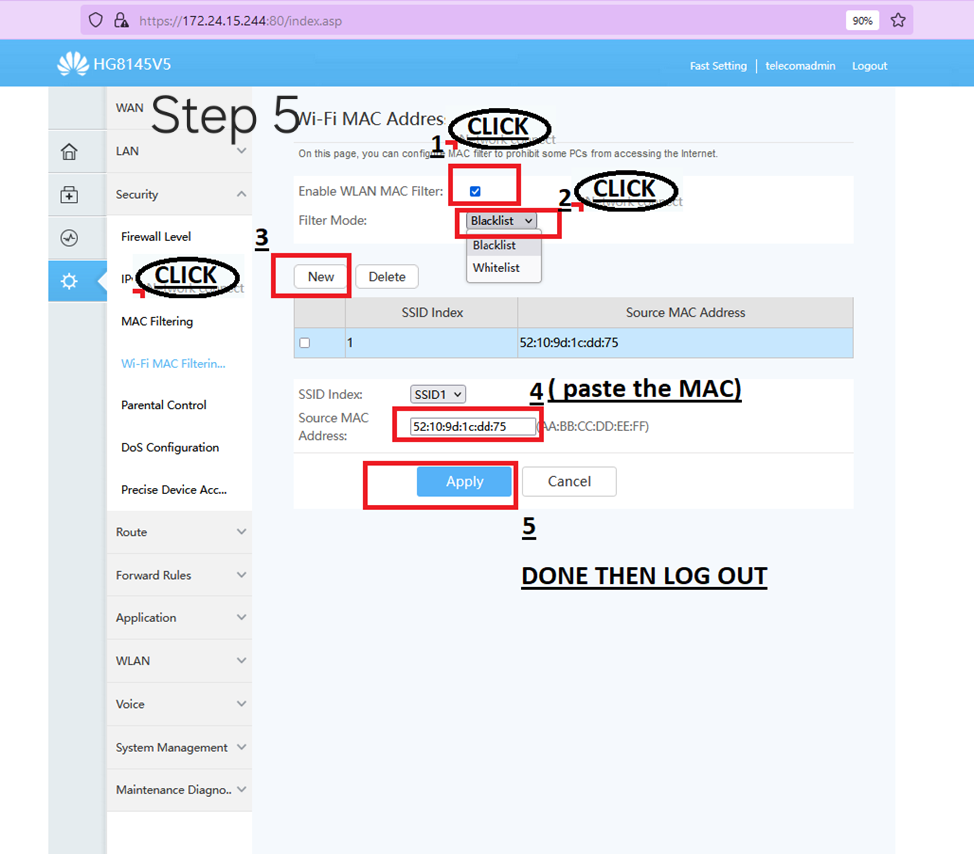Viewport: 974px width, 854px height.
Task: Open Wi-Fi MAC Filtering page
Action: [173, 363]
